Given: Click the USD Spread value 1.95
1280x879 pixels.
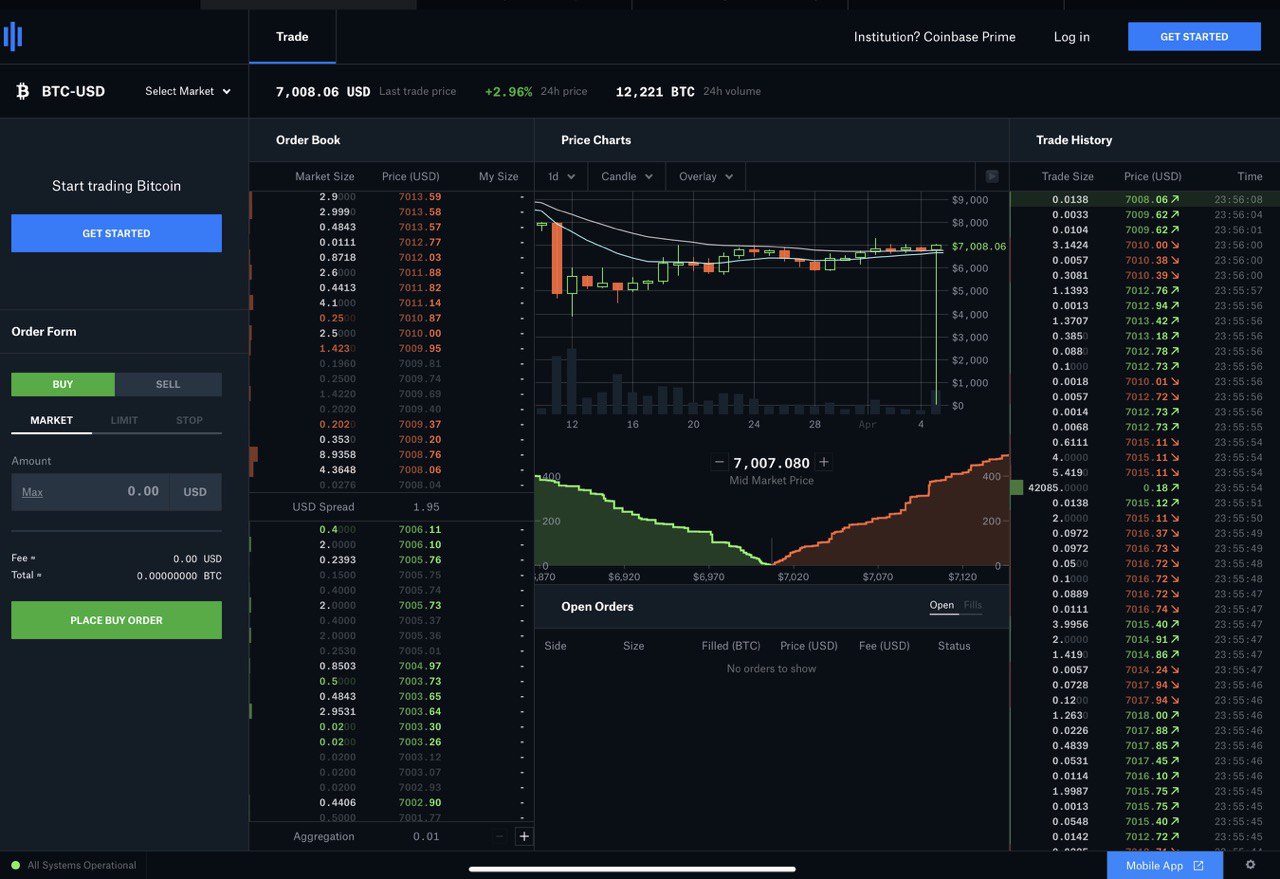Looking at the screenshot, I should 426,507.
